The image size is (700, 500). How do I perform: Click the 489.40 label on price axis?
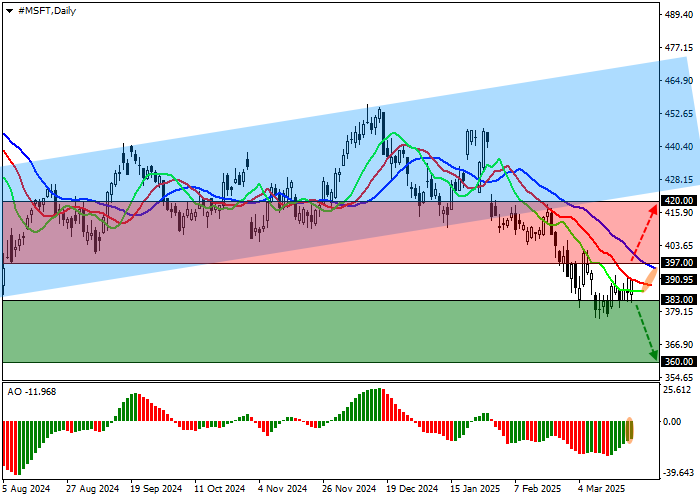pos(679,15)
